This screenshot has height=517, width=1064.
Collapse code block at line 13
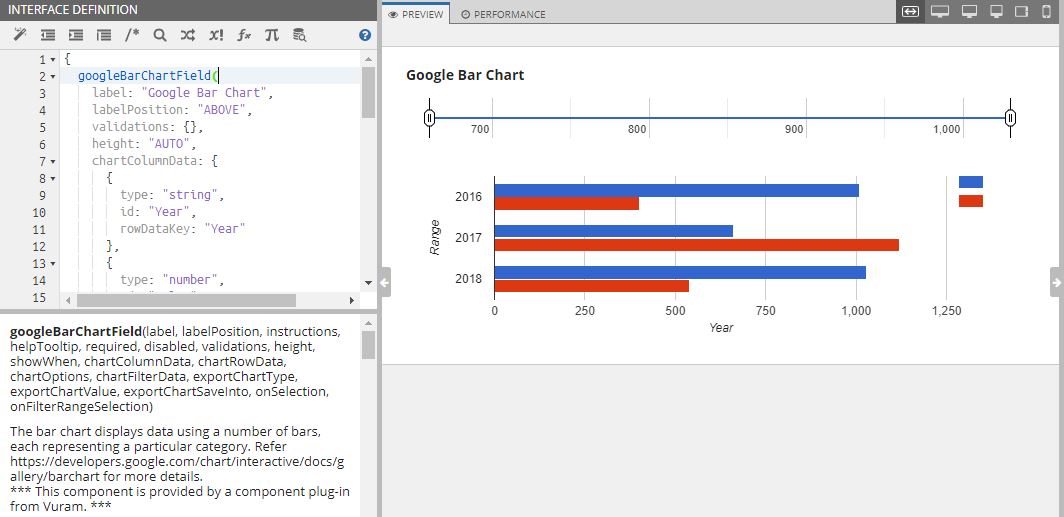click(x=52, y=264)
